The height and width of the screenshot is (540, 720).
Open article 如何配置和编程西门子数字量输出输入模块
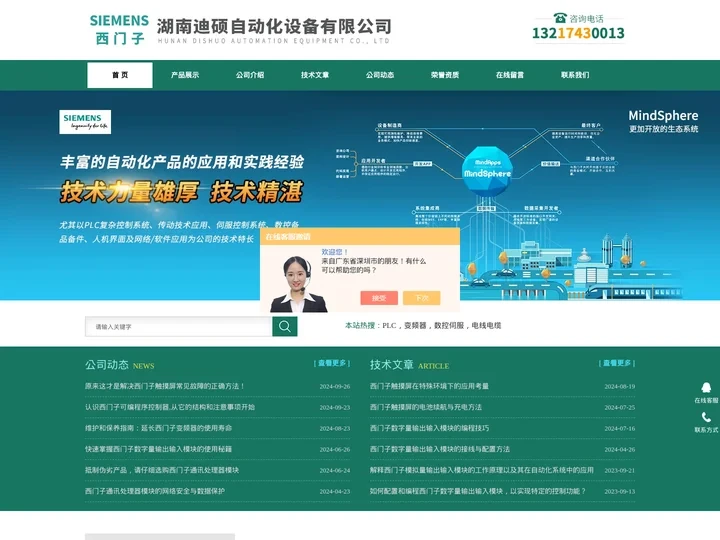tap(478, 491)
